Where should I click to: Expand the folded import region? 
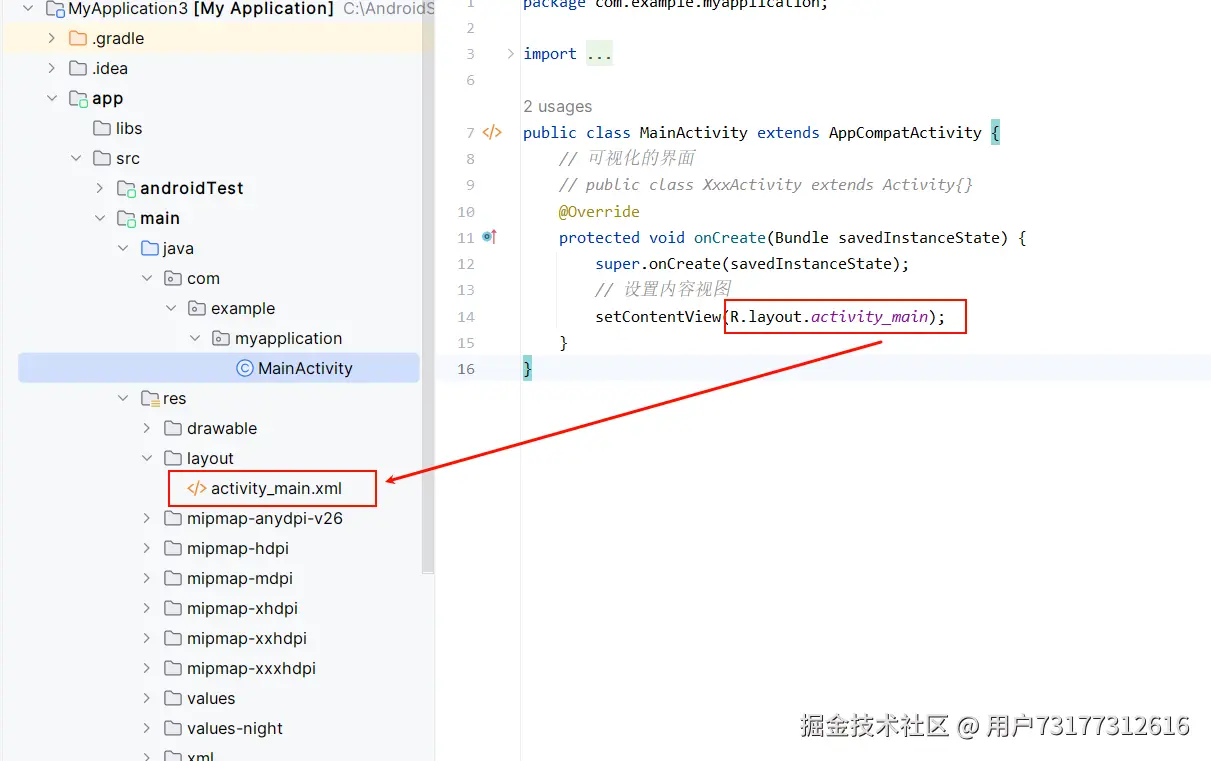click(x=510, y=53)
